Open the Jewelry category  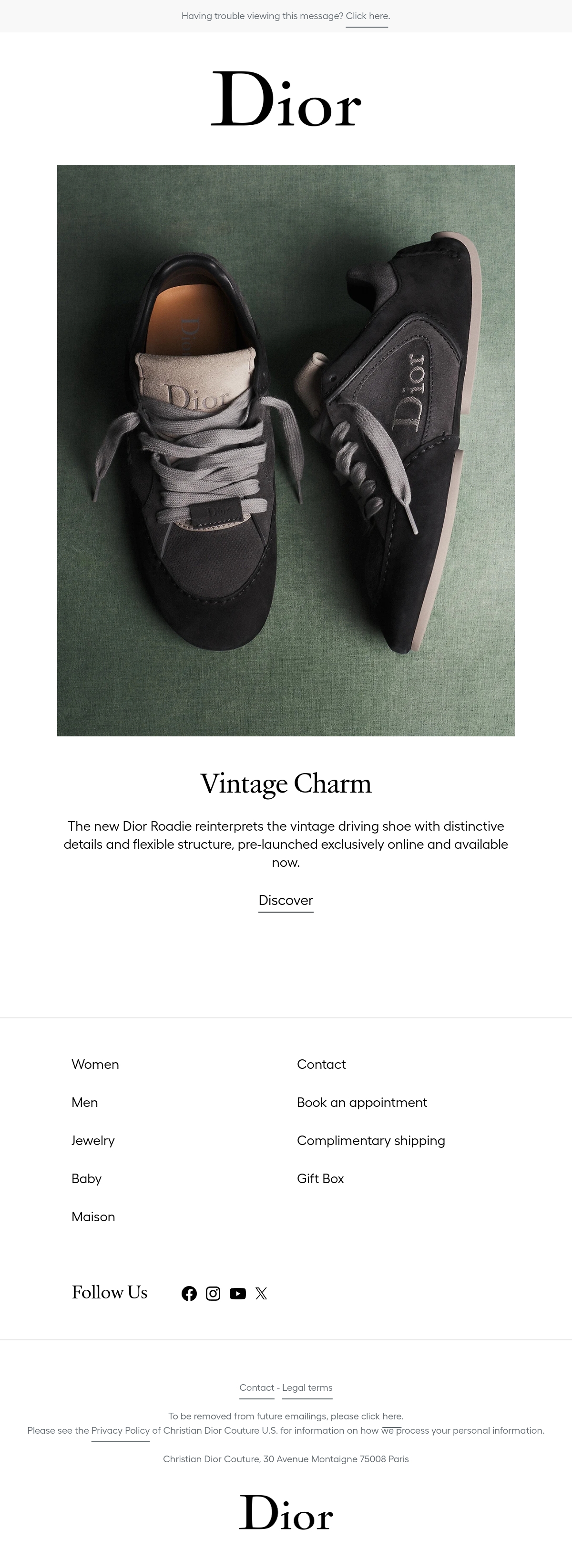click(92, 1141)
